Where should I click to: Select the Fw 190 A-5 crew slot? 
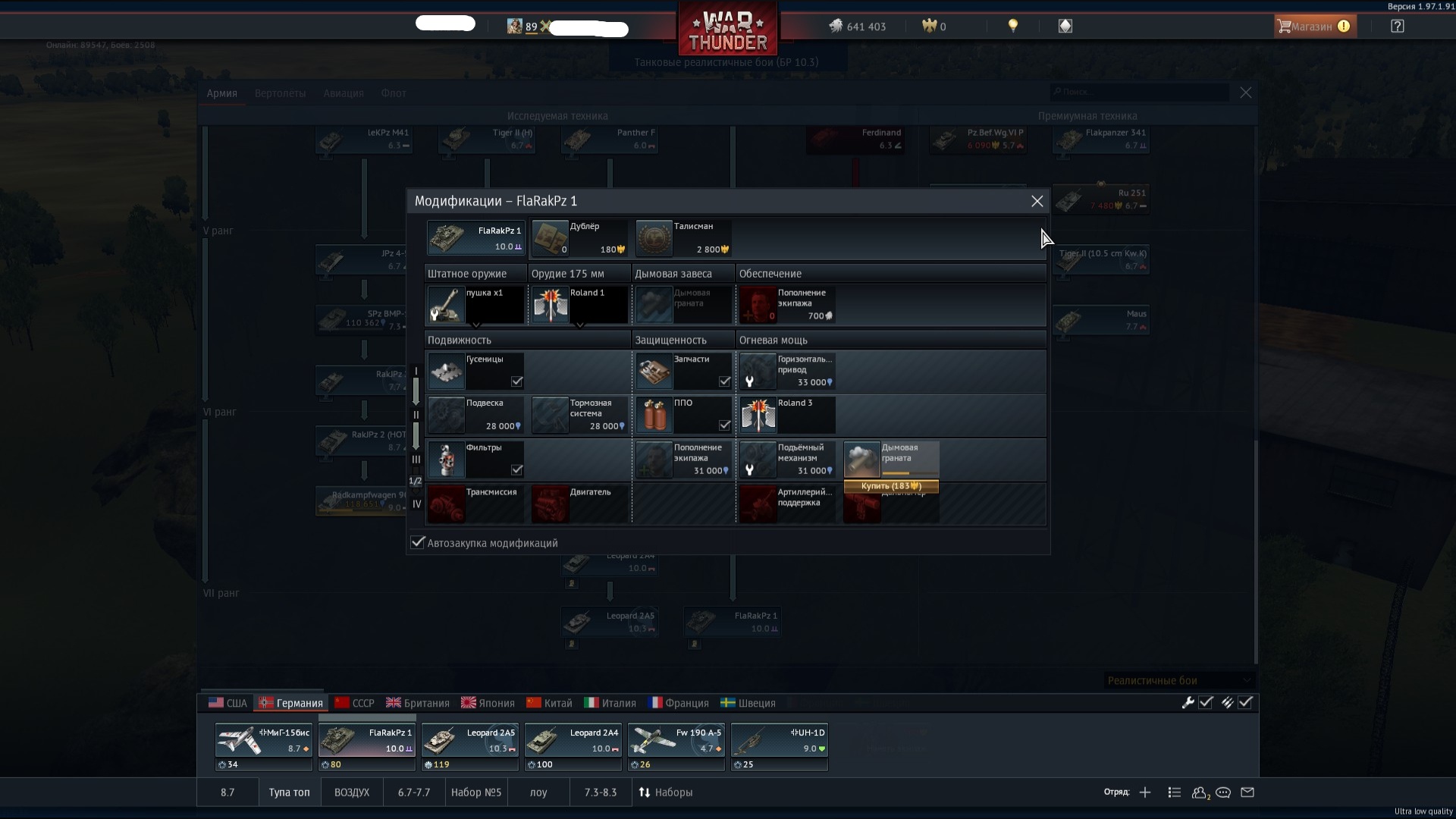676,746
